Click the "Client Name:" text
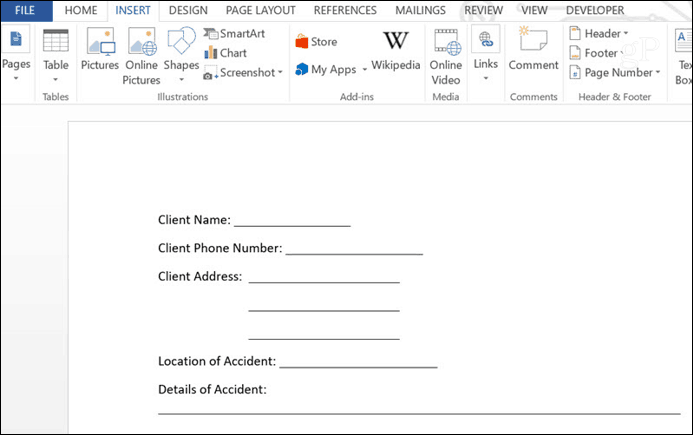Viewport: 693px width, 435px height. [x=194, y=220]
